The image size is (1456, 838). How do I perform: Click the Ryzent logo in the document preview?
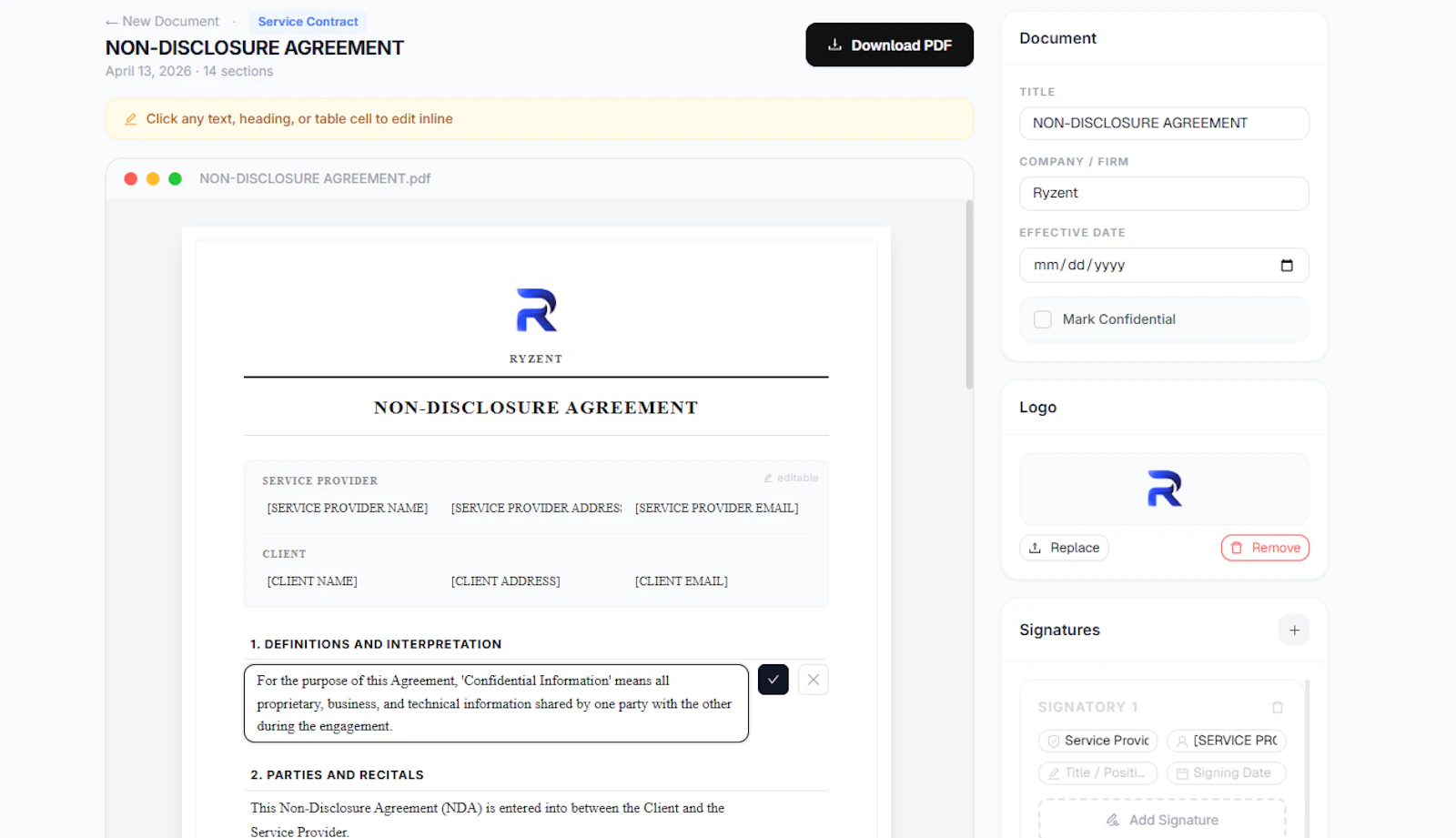(x=536, y=310)
